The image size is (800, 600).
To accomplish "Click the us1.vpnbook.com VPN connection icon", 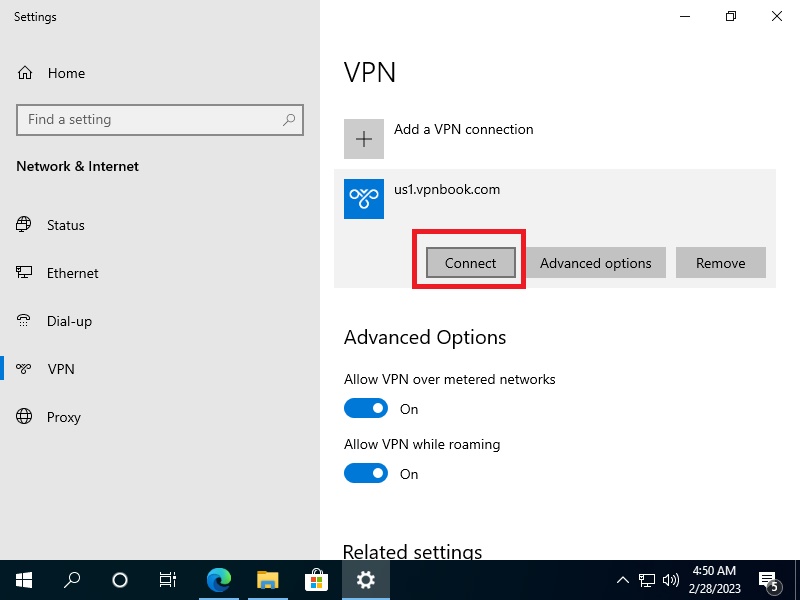I will pos(364,199).
